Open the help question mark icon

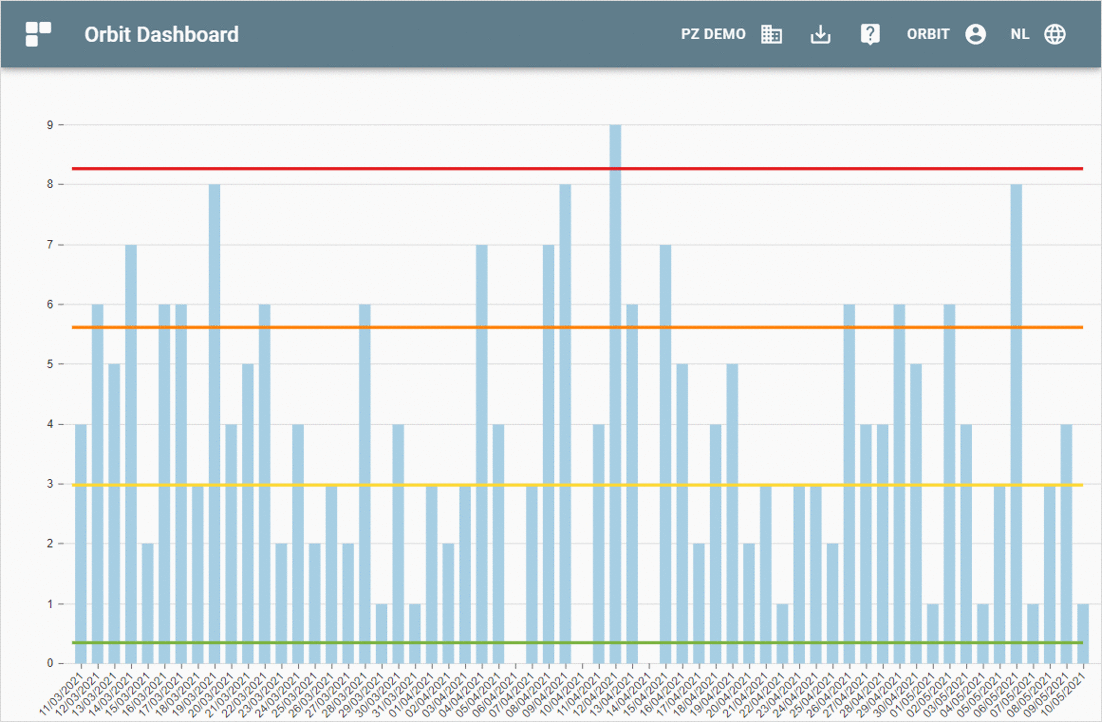[870, 33]
